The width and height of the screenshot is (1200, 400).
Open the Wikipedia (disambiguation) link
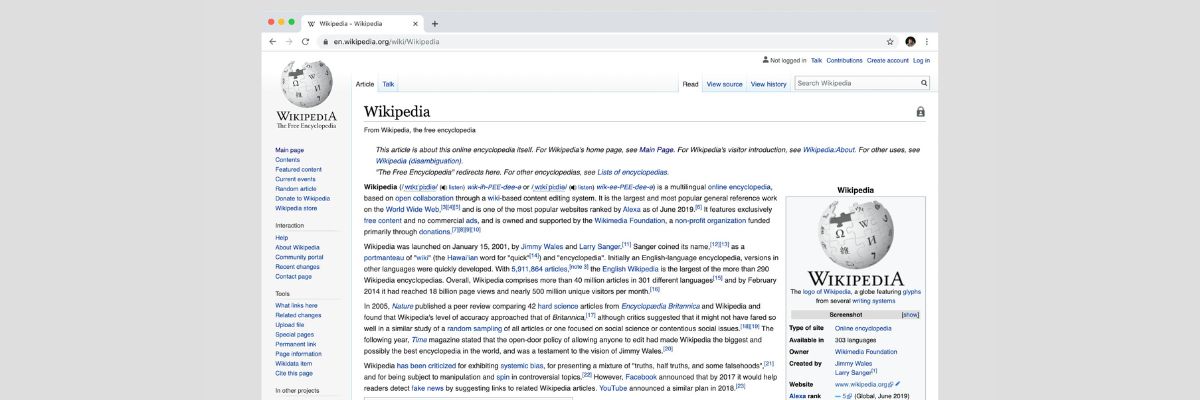[x=418, y=161]
